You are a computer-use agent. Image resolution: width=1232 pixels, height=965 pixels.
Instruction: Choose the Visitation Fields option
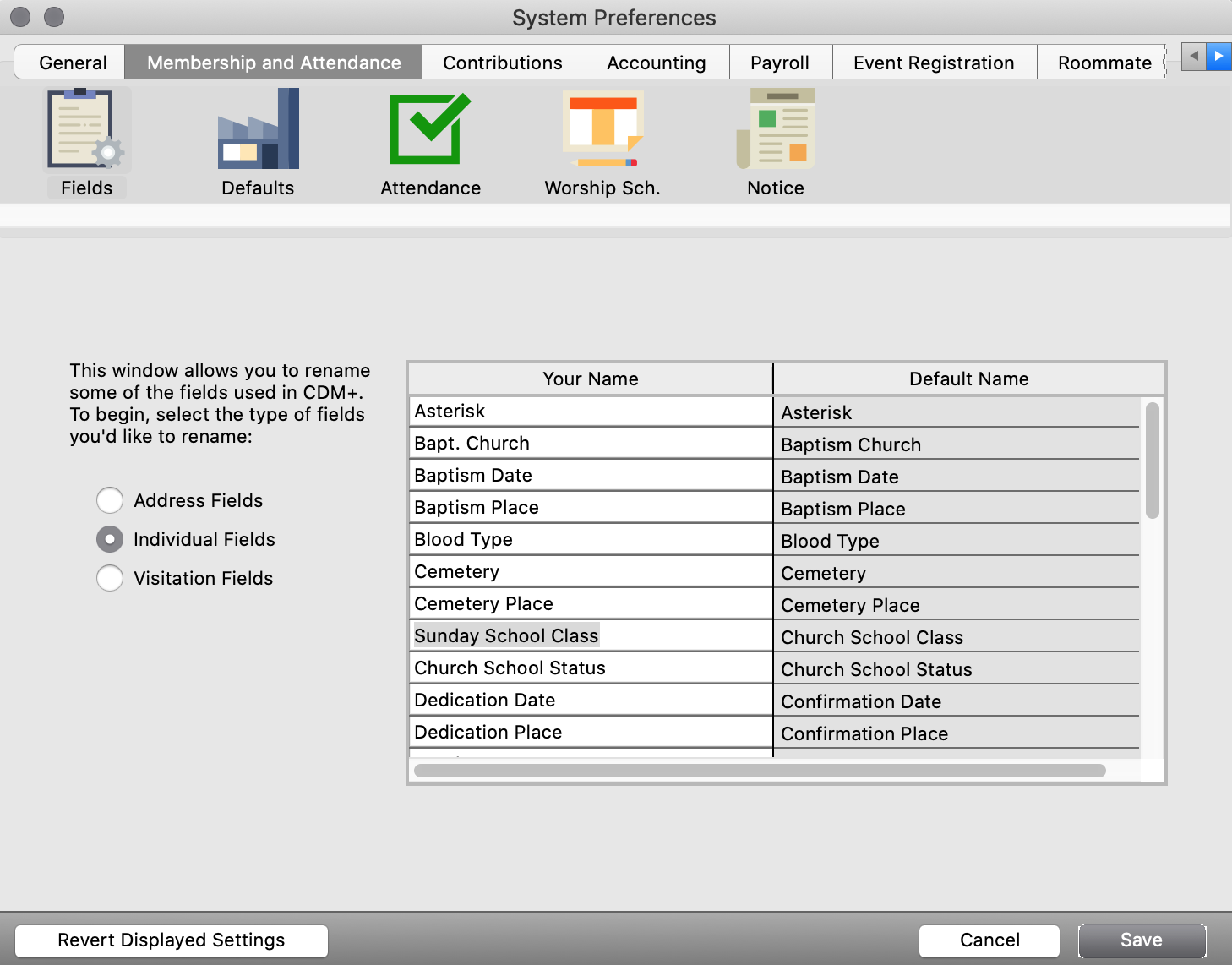110,578
